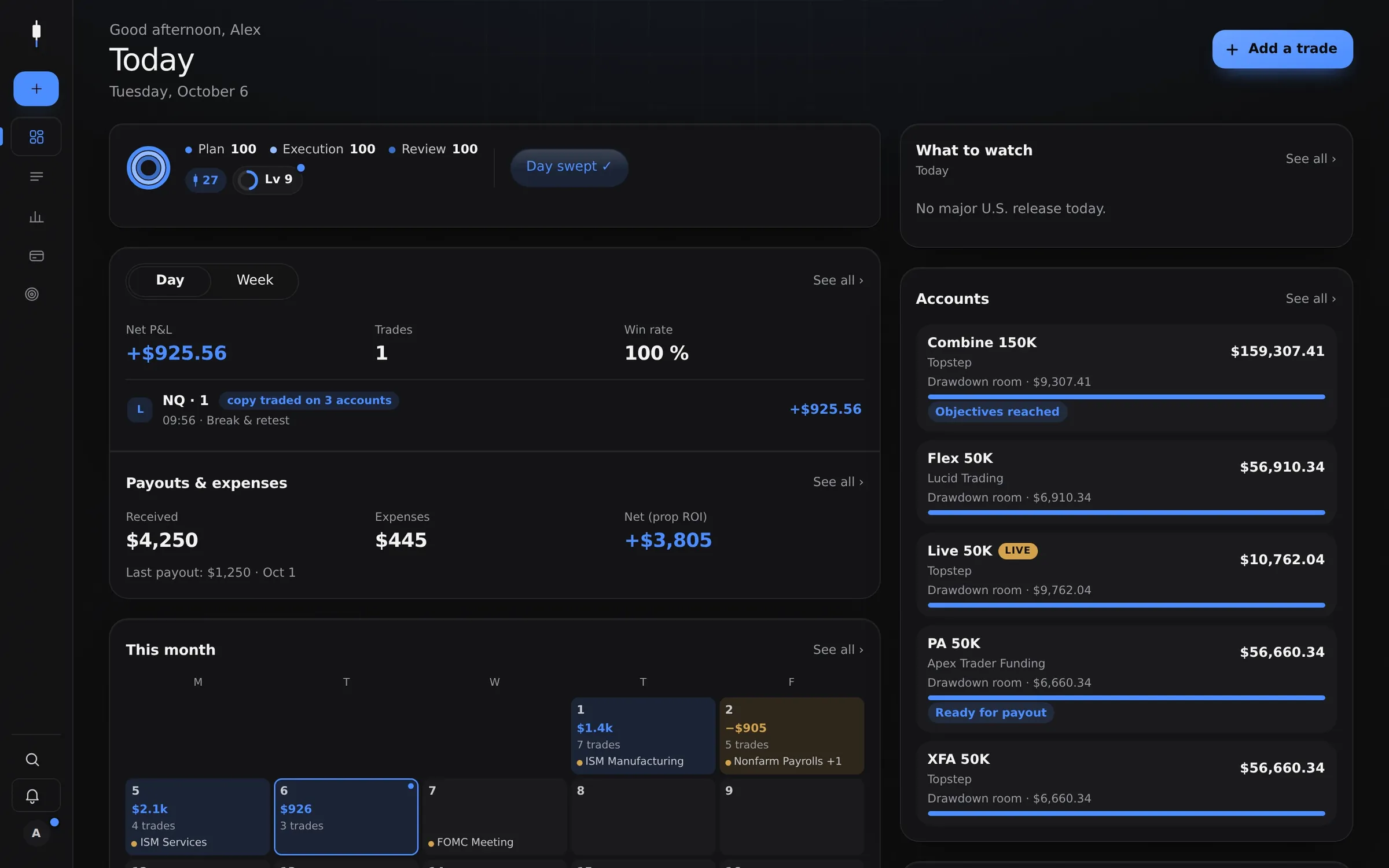Click the L long-trade badge on NQ

point(139,410)
